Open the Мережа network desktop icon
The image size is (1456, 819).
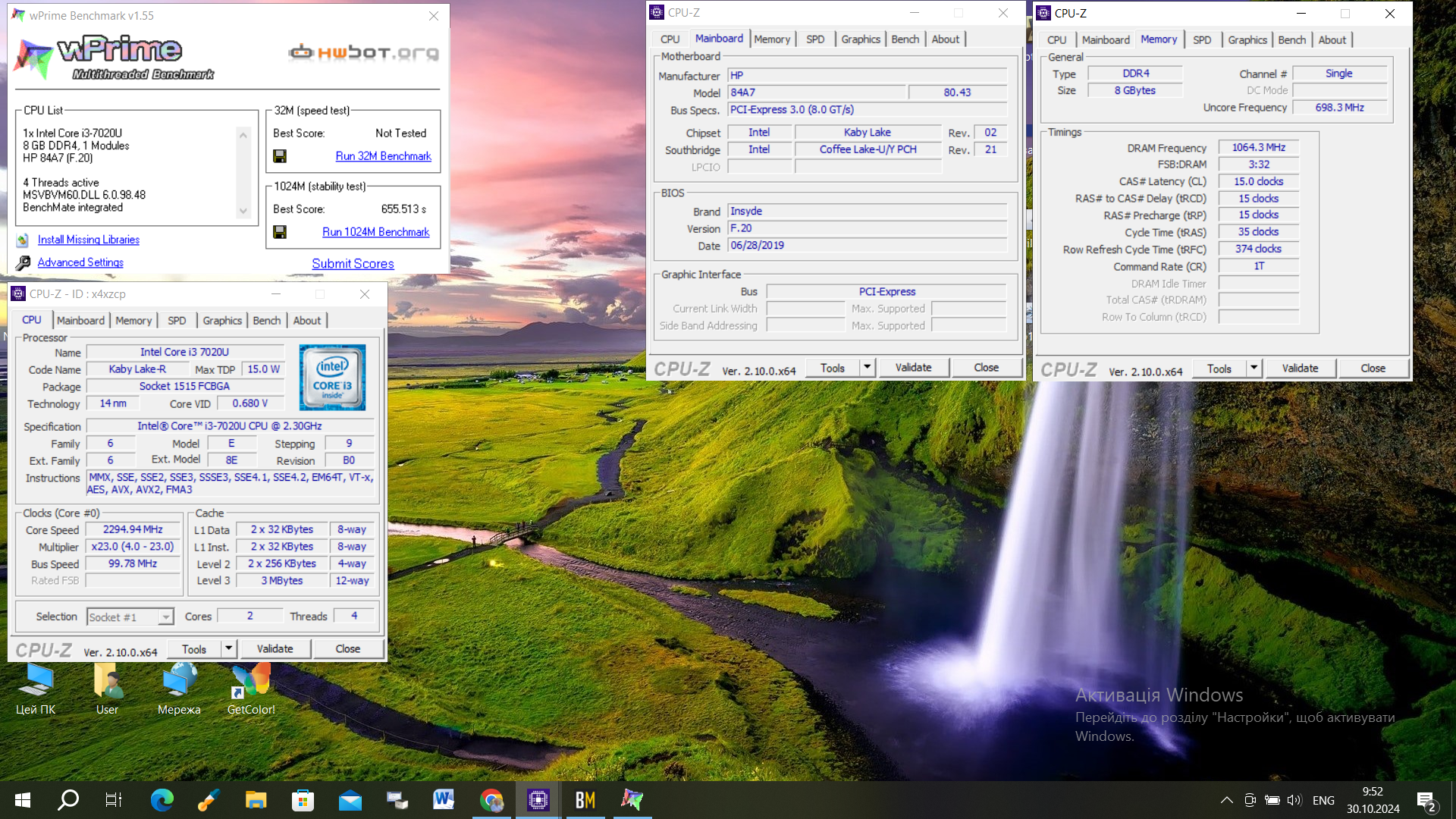point(179,689)
